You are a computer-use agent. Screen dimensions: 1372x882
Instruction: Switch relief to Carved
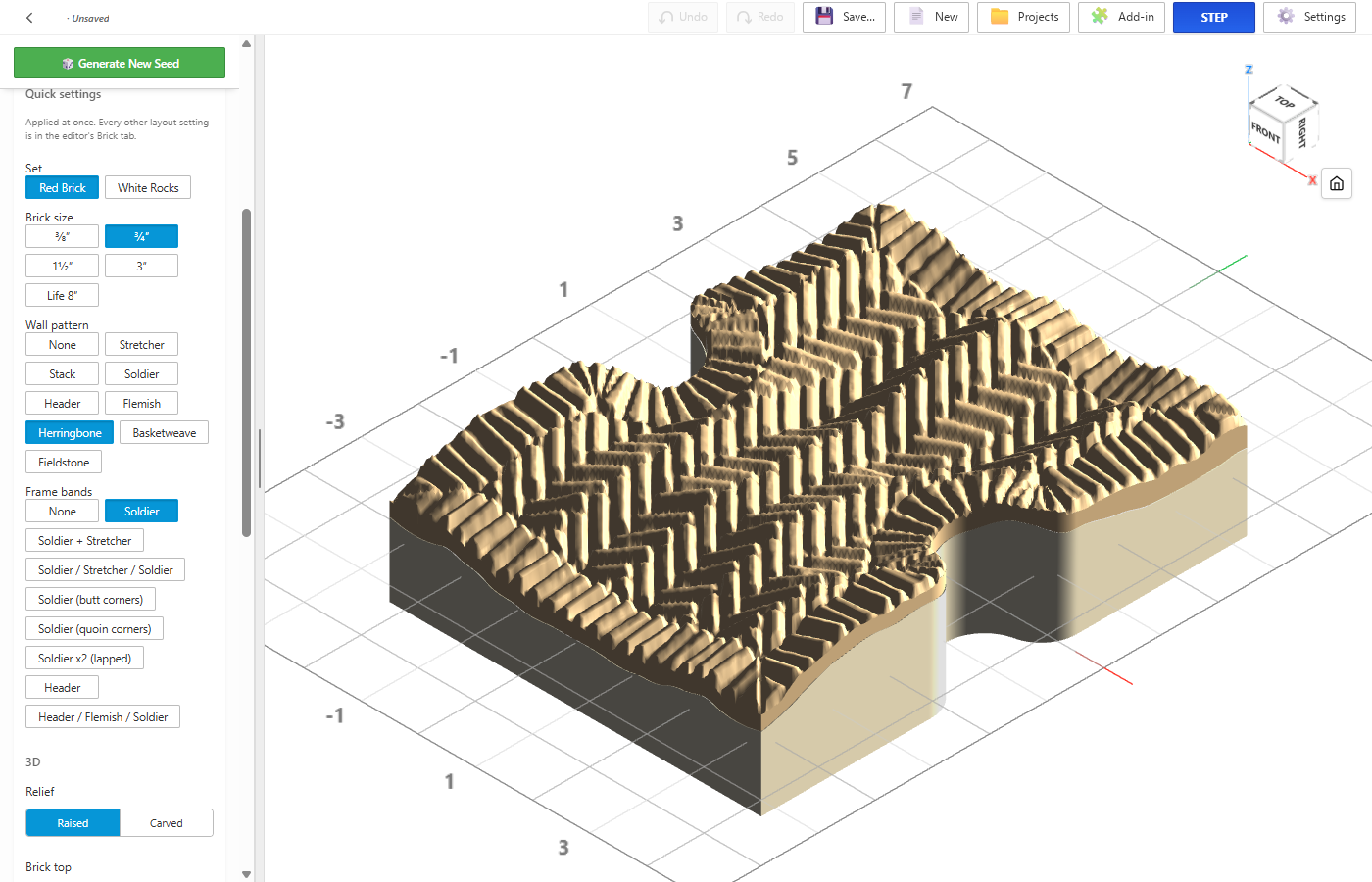(167, 823)
